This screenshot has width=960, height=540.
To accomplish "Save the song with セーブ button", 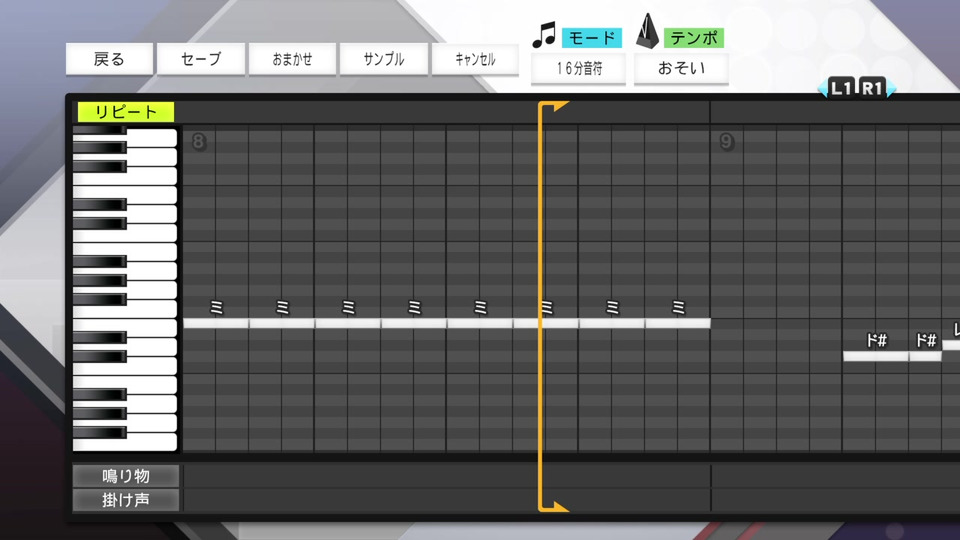I will tap(201, 59).
